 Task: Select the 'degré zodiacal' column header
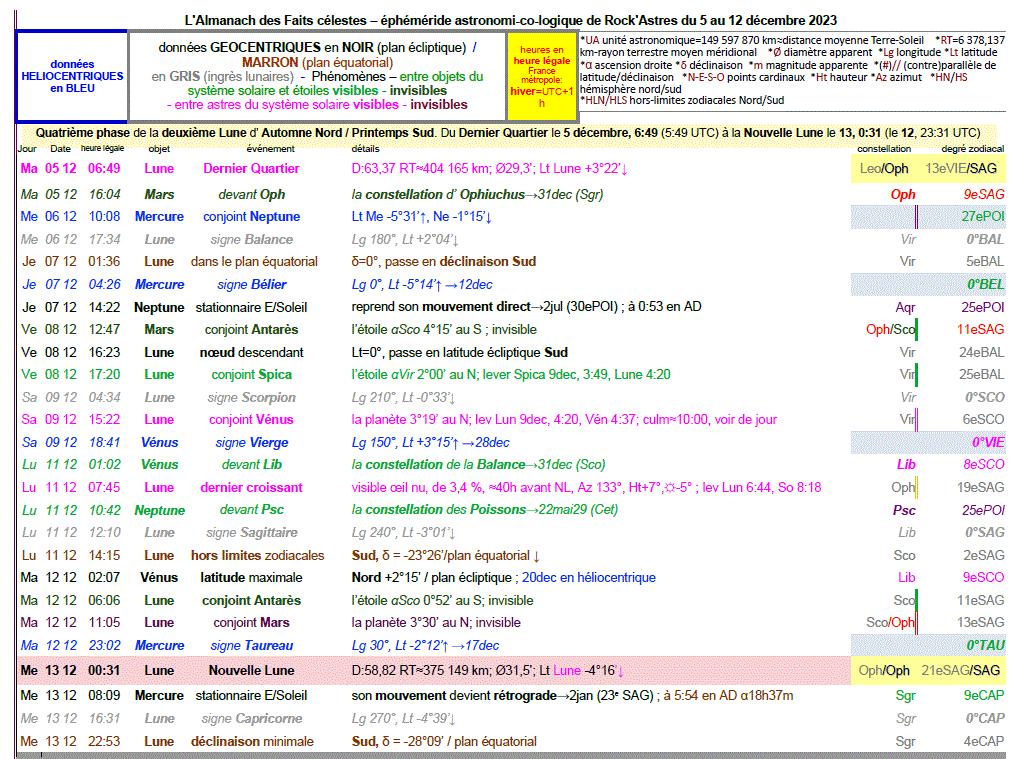pyautogui.click(x=972, y=149)
